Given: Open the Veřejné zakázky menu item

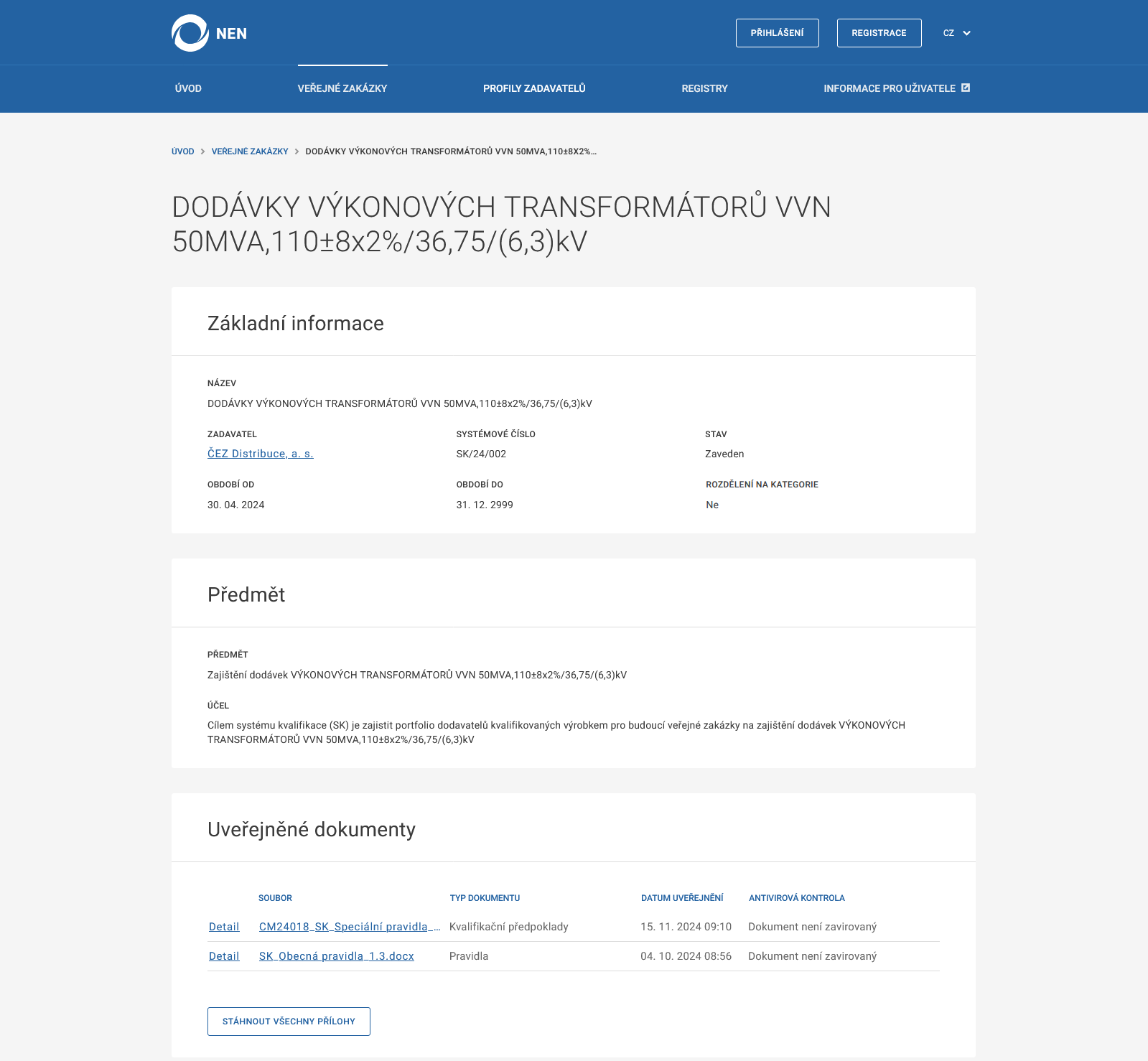Looking at the screenshot, I should [342, 88].
